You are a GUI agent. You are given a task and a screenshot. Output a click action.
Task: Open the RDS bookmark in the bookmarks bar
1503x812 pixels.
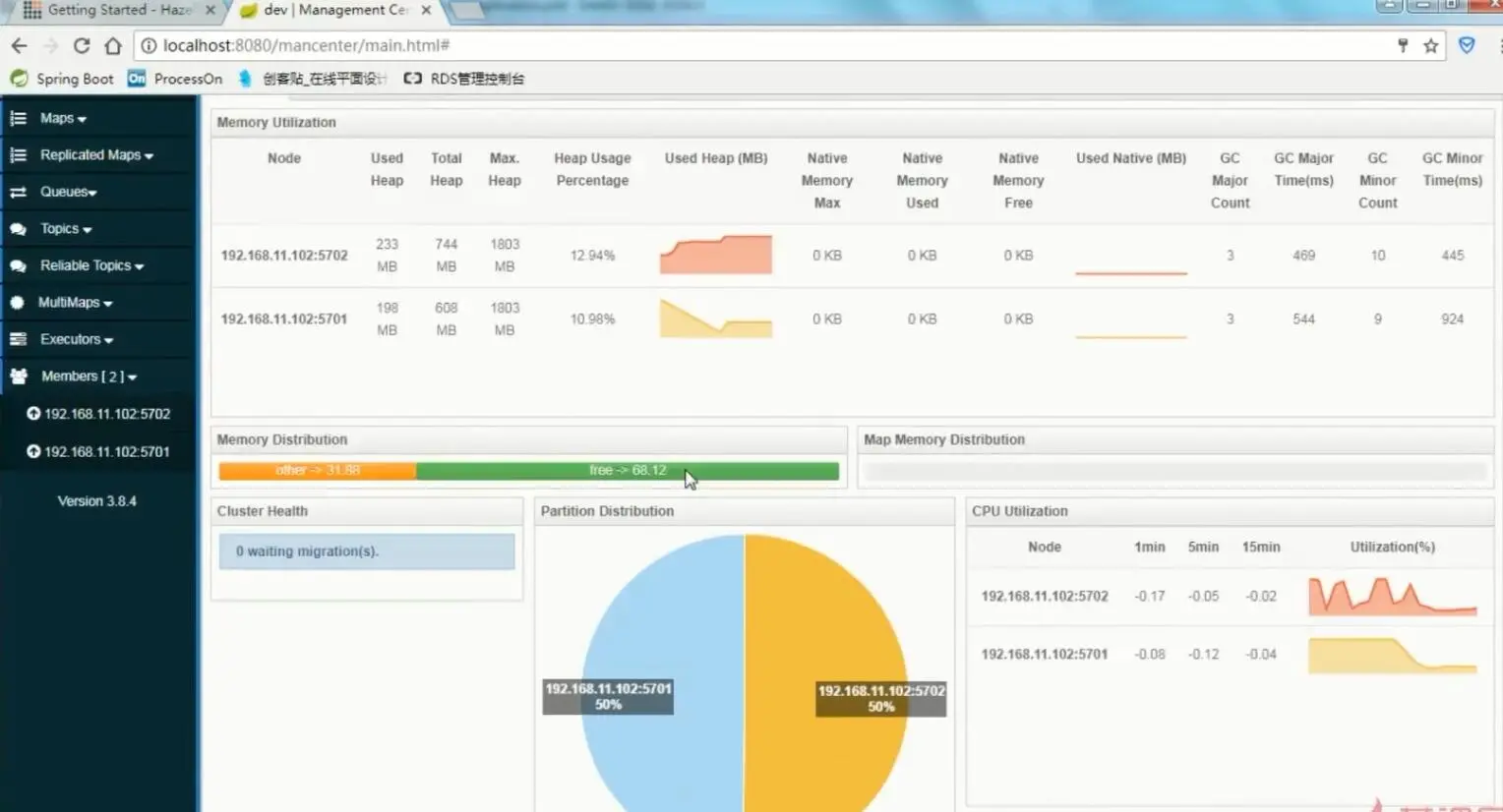click(x=464, y=79)
